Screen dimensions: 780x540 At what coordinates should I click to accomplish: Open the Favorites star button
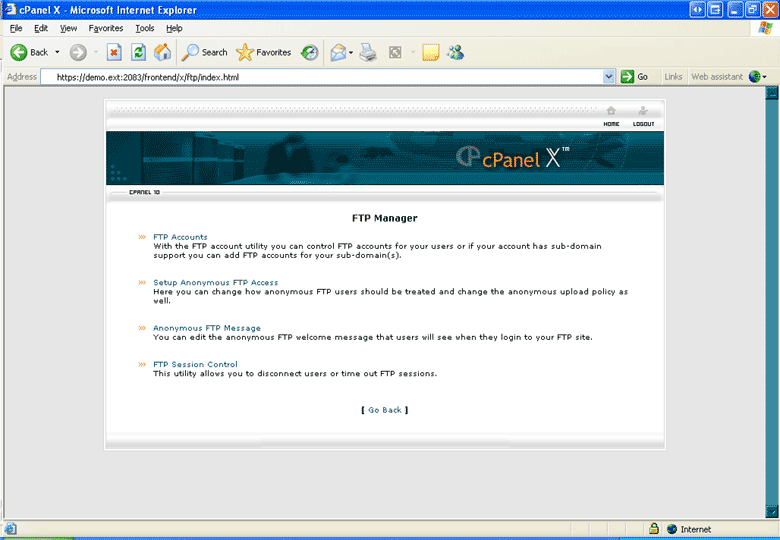pyautogui.click(x=264, y=52)
